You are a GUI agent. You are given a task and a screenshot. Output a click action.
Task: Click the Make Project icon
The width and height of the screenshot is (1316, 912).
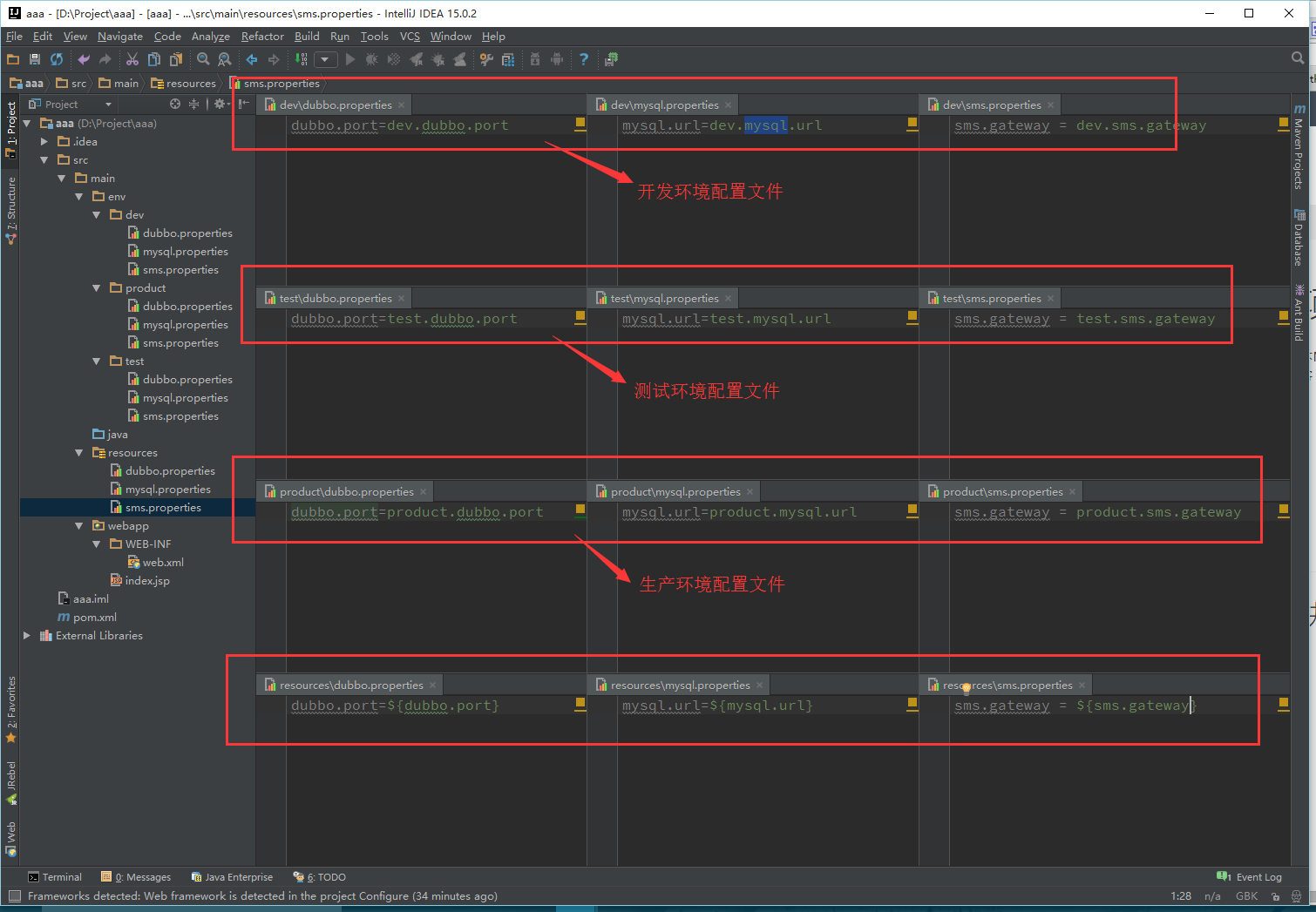tap(301, 59)
